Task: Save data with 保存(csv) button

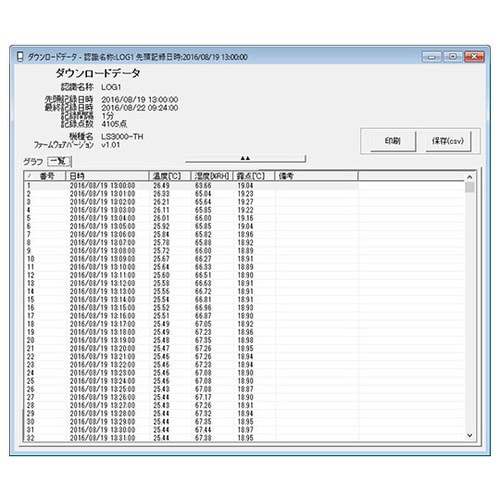Action: [x=448, y=141]
